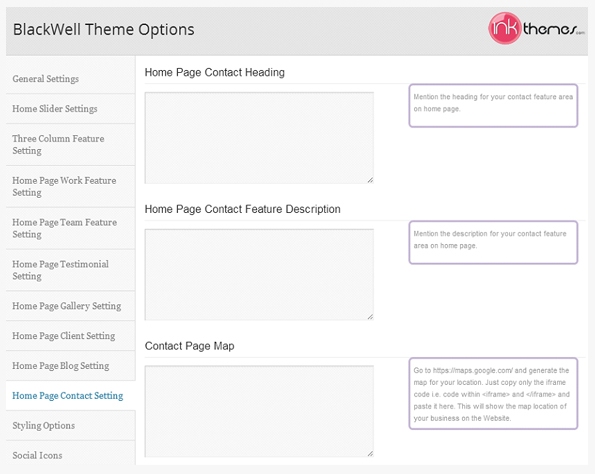Select Three Column Feature Setting
This screenshot has width=595, height=474.
[x=58, y=145]
